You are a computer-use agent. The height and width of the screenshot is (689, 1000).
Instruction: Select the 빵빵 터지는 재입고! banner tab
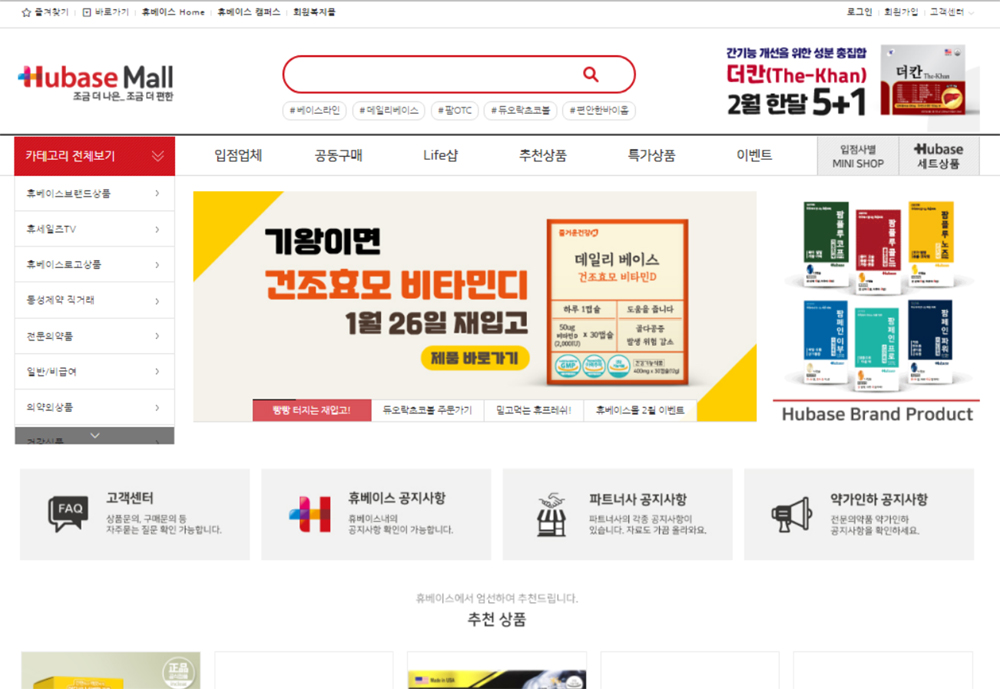pyautogui.click(x=312, y=410)
